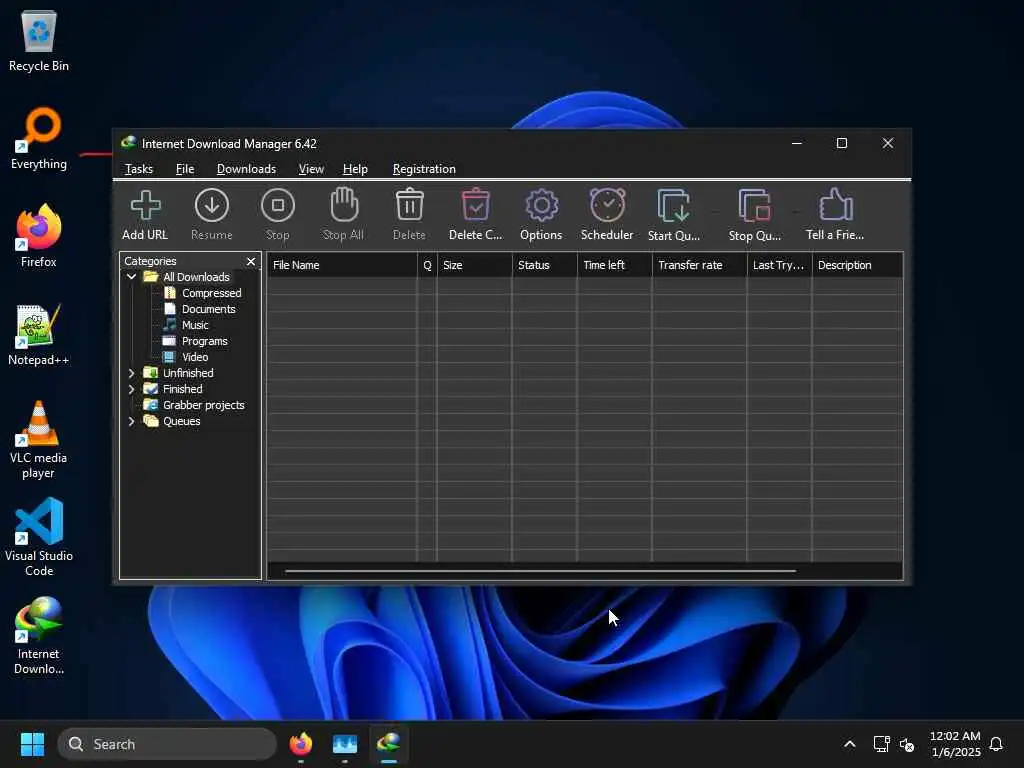1024x768 pixels.
Task: Show hidden icons via the tray chevron
Action: tap(850, 744)
